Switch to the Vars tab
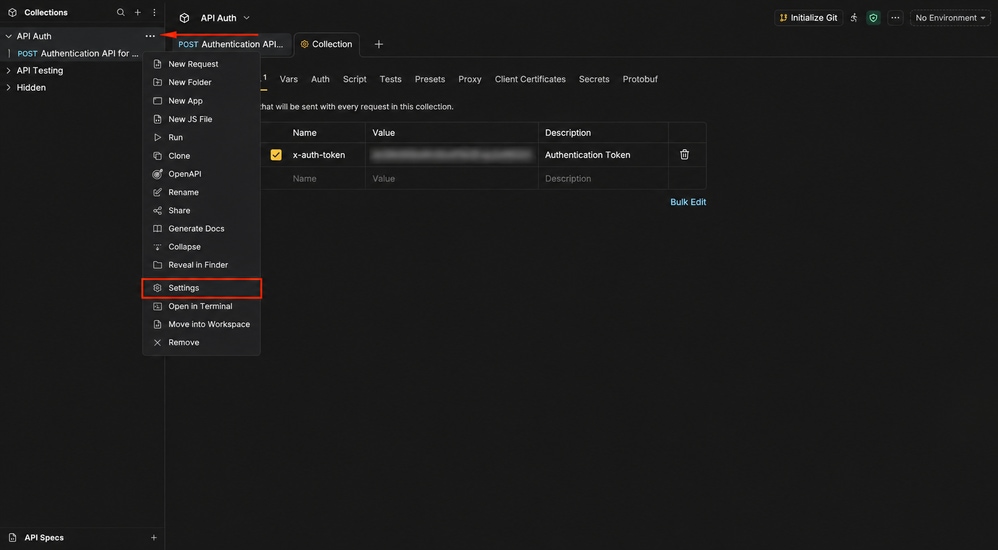 click(288, 80)
